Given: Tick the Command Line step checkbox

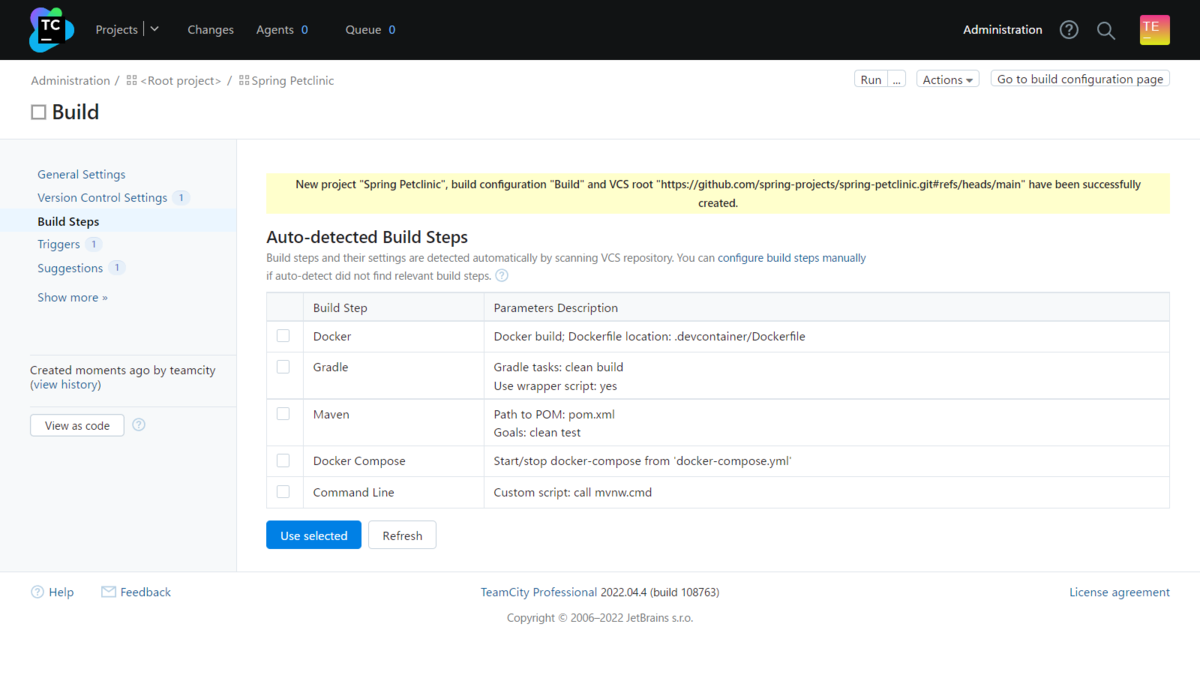Looking at the screenshot, I should 283,492.
